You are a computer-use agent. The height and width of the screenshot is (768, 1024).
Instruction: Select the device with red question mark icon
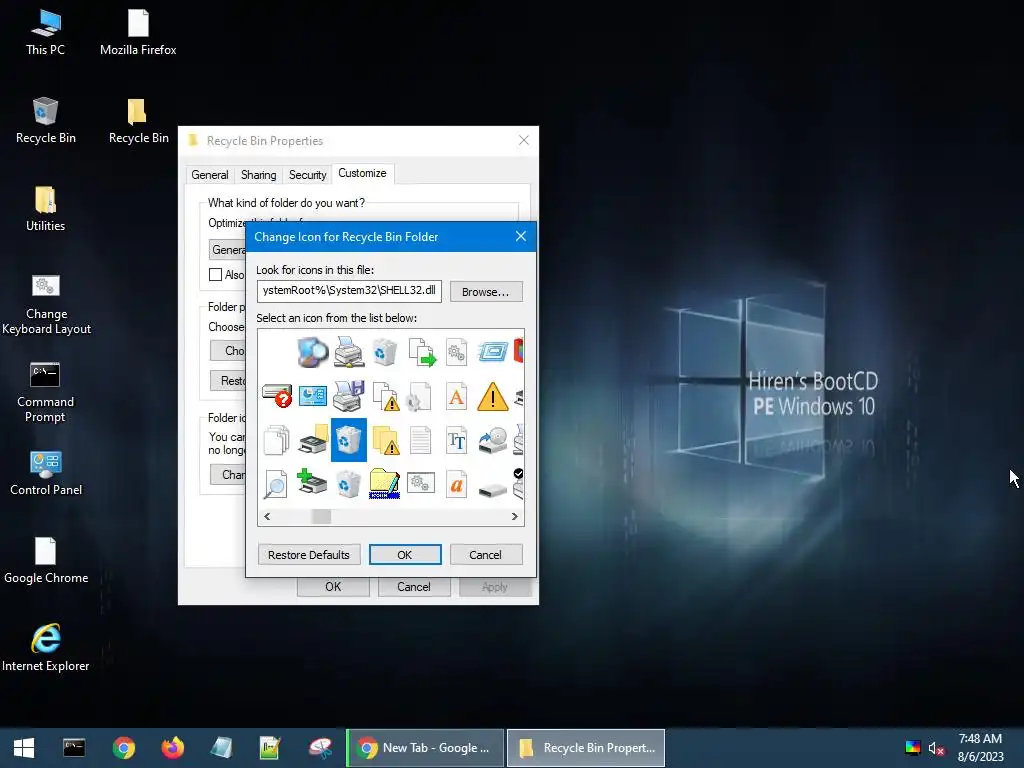(x=277, y=396)
